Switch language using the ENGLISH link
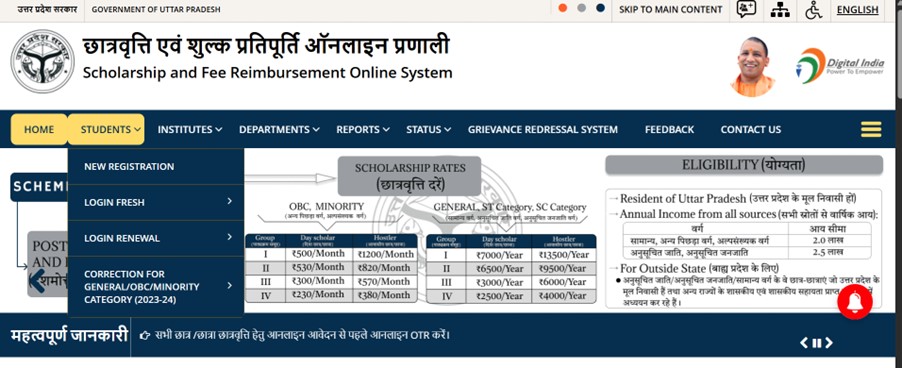The image size is (902, 368). click(857, 10)
